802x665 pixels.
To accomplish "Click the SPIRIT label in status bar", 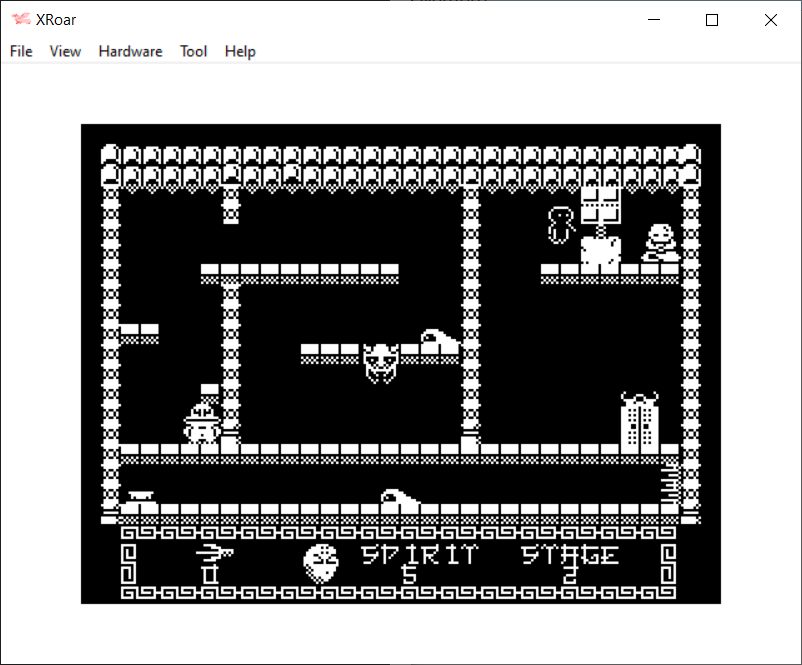I will coord(419,554).
